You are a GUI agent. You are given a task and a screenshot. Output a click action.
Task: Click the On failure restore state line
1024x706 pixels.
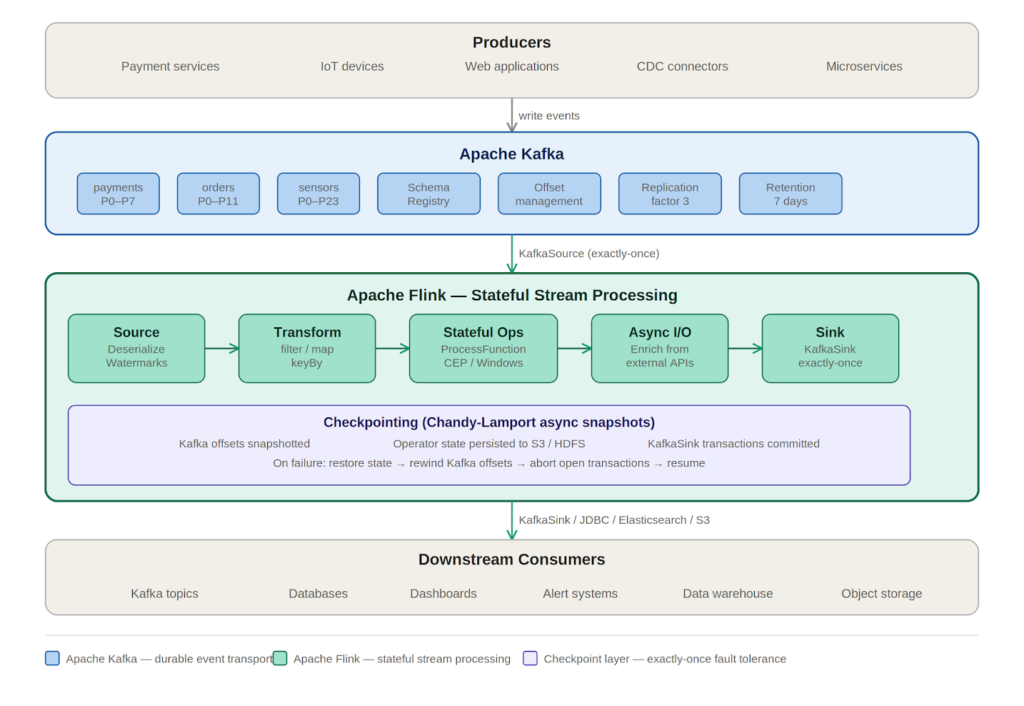click(489, 463)
